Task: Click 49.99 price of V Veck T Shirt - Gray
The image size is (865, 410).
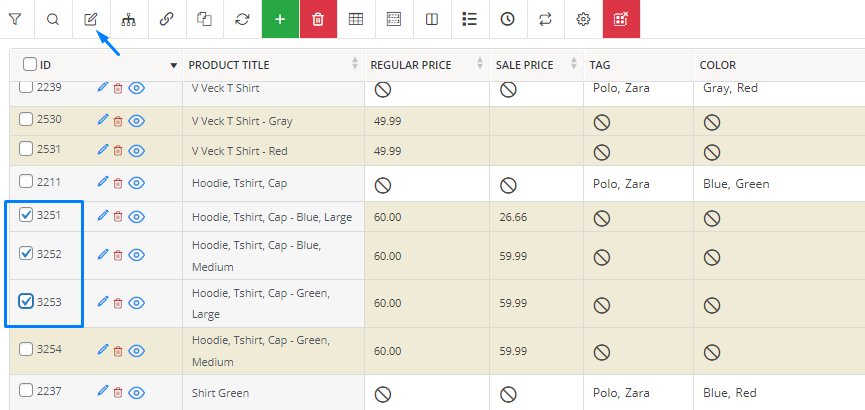Action: [387, 121]
